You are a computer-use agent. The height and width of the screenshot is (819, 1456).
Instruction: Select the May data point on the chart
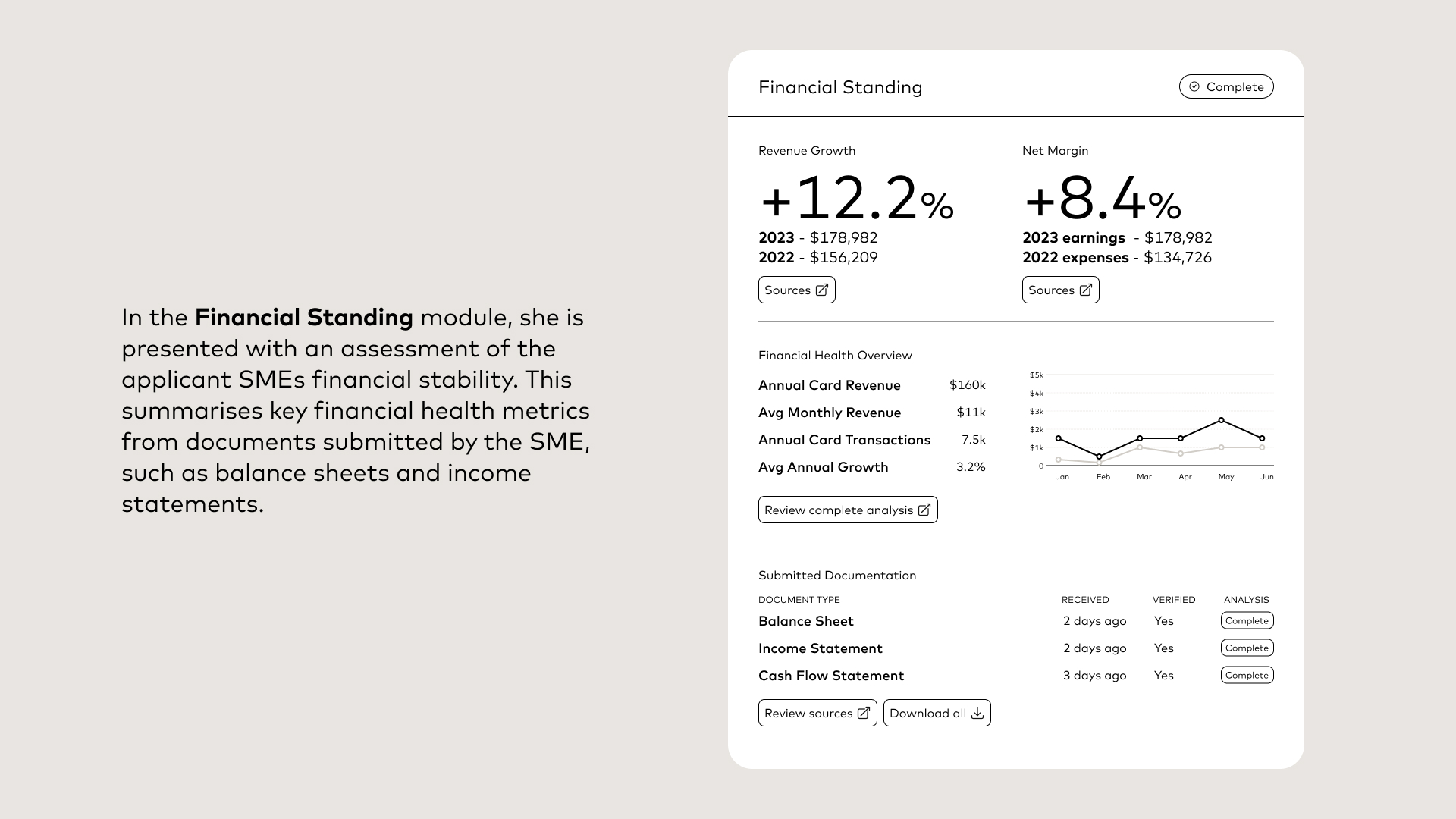click(x=1223, y=419)
